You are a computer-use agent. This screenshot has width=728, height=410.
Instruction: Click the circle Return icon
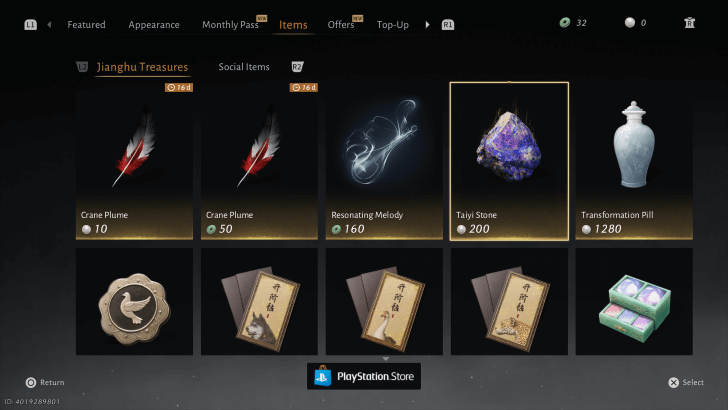tap(31, 383)
